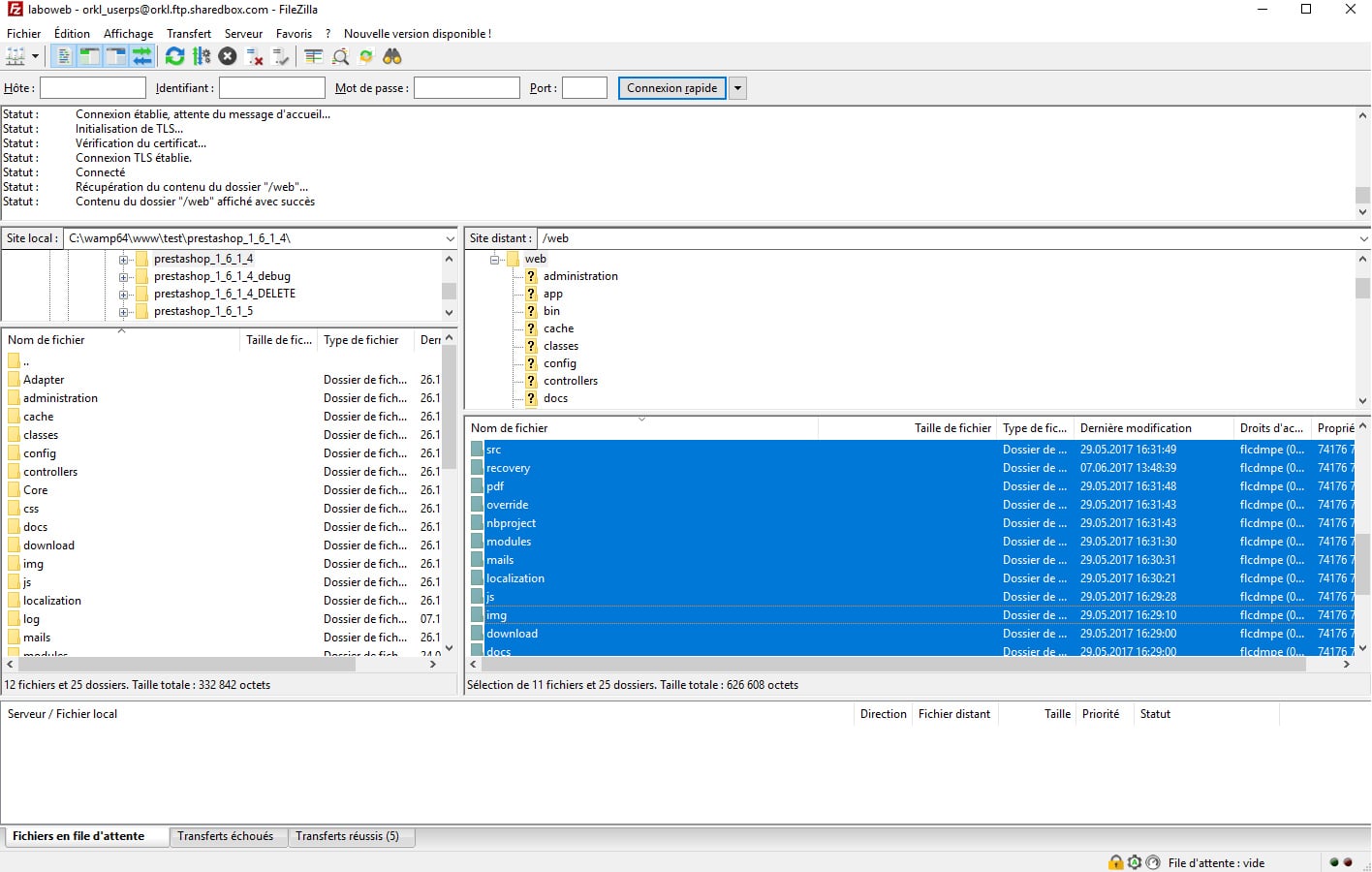Select administration folder in remote tree
1372x872 pixels.
click(580, 276)
